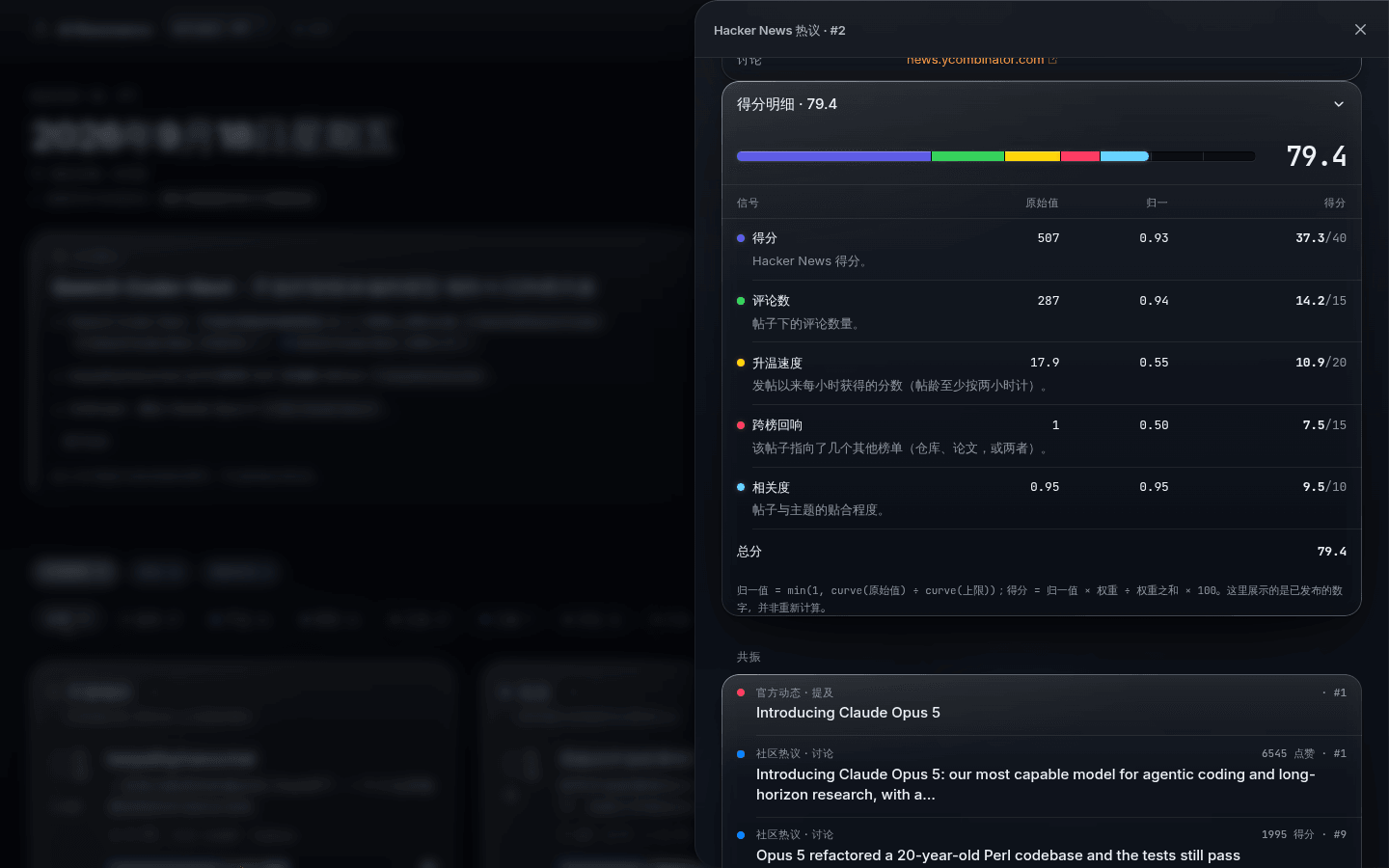Click the 归一 column header
The image size is (1389, 868).
tap(1157, 203)
